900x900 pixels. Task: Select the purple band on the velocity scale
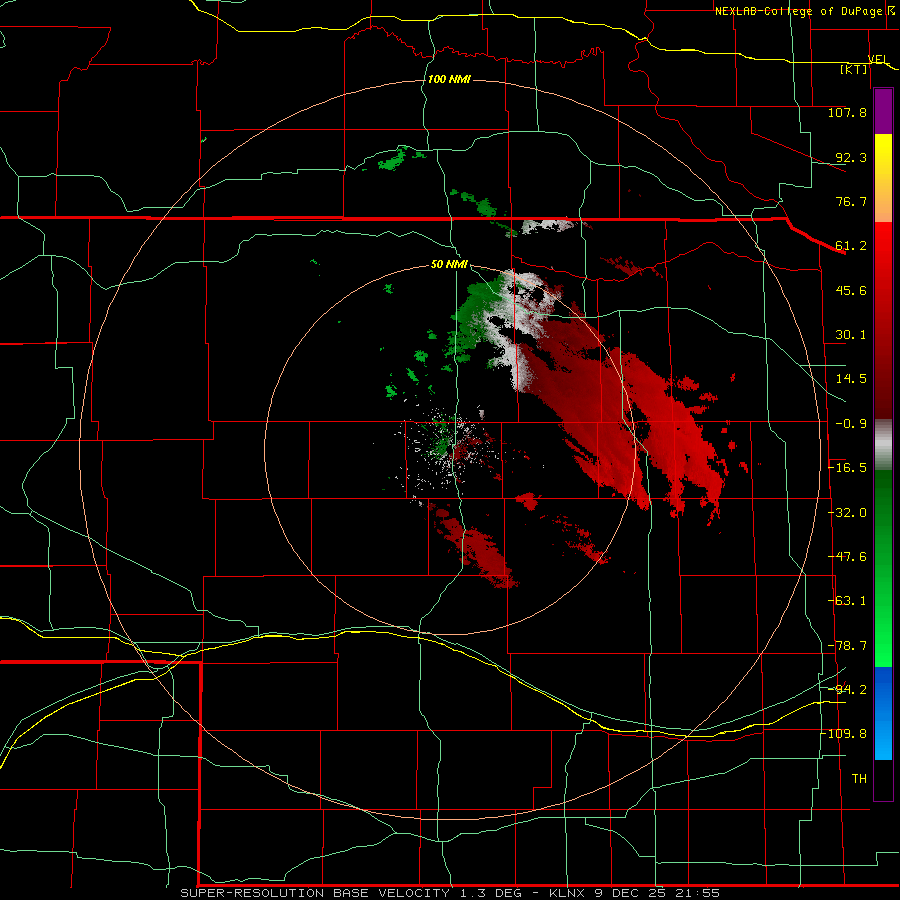tap(883, 111)
